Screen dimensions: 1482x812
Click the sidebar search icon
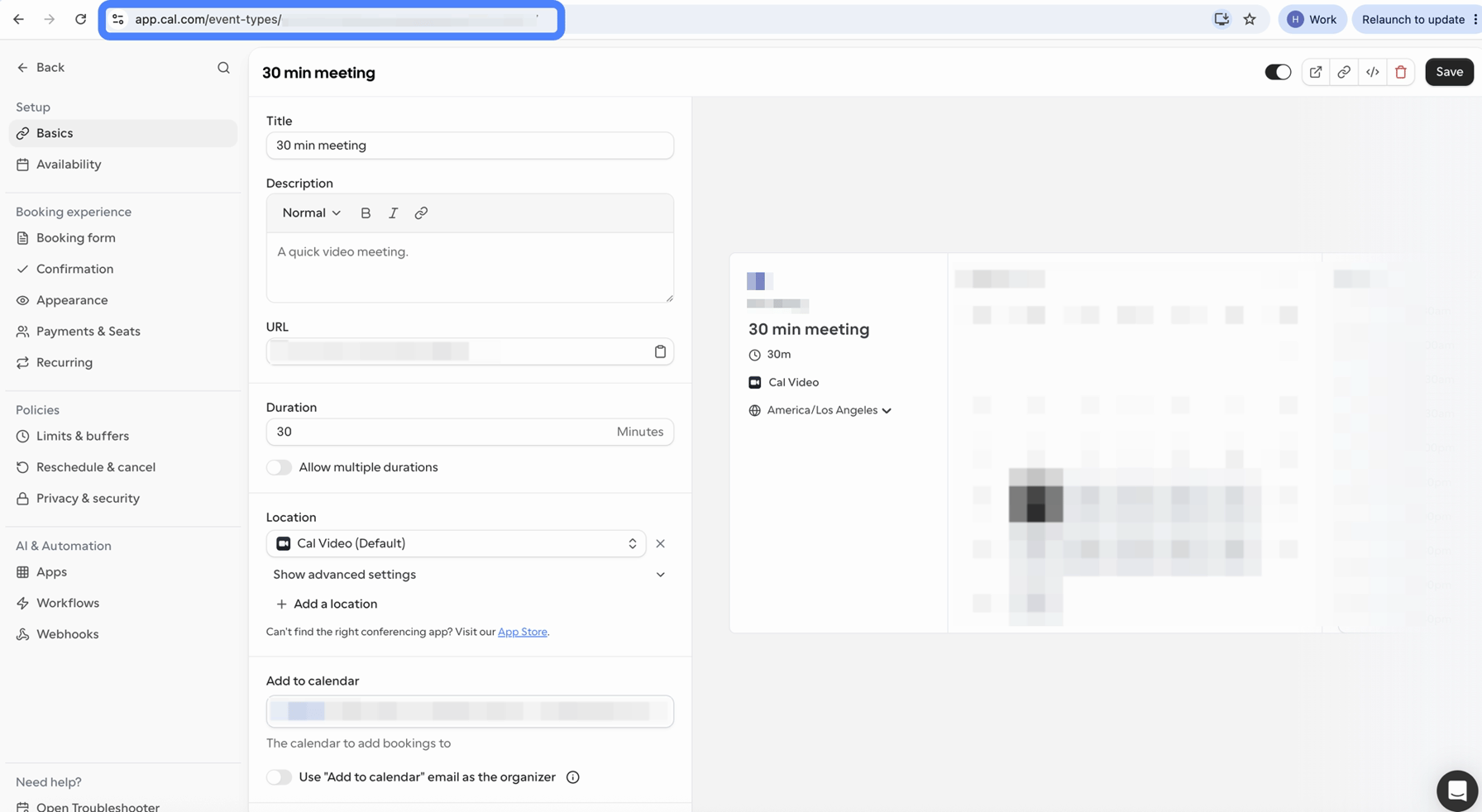point(223,68)
